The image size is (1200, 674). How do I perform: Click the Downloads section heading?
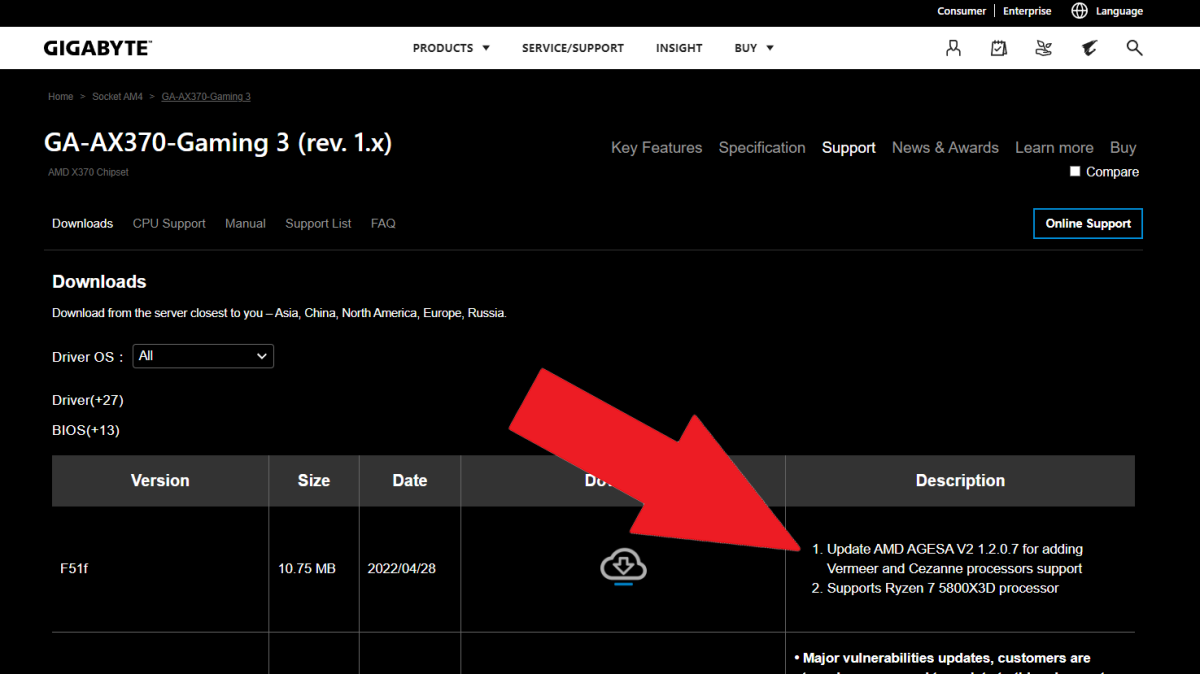point(99,282)
